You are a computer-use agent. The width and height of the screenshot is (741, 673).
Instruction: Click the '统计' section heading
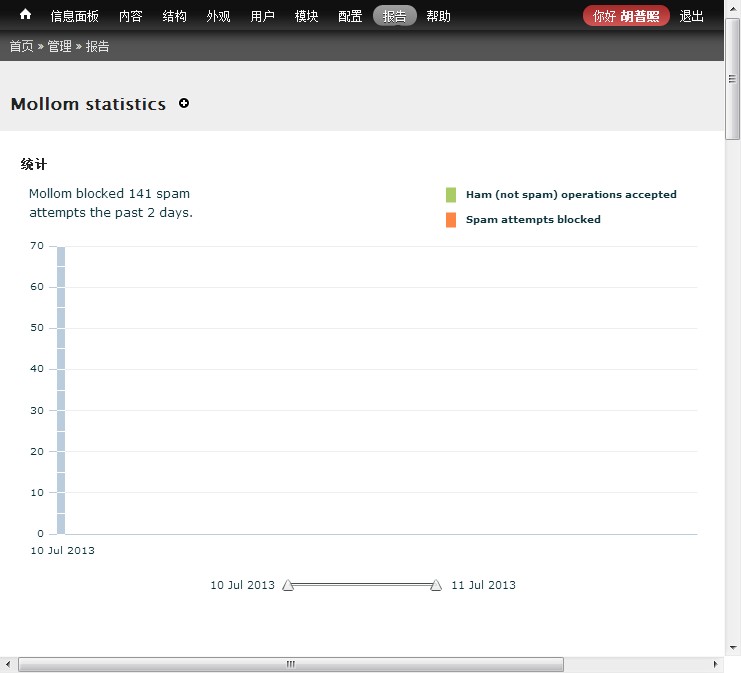pos(34,164)
